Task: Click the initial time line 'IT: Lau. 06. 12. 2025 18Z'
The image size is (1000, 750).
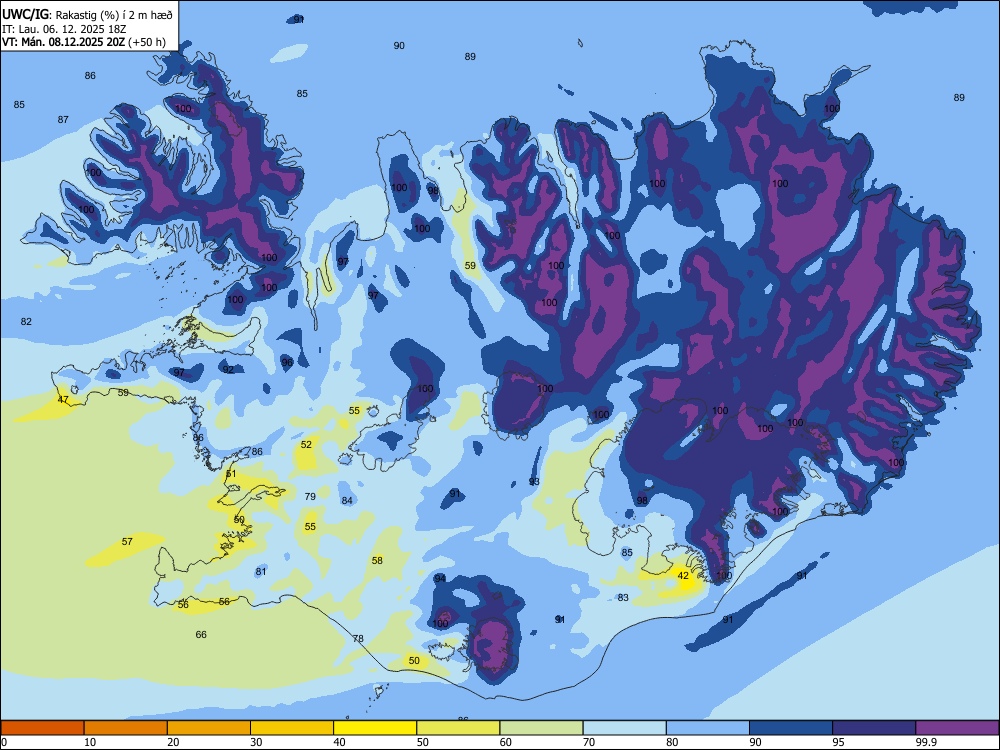Action: [64, 29]
